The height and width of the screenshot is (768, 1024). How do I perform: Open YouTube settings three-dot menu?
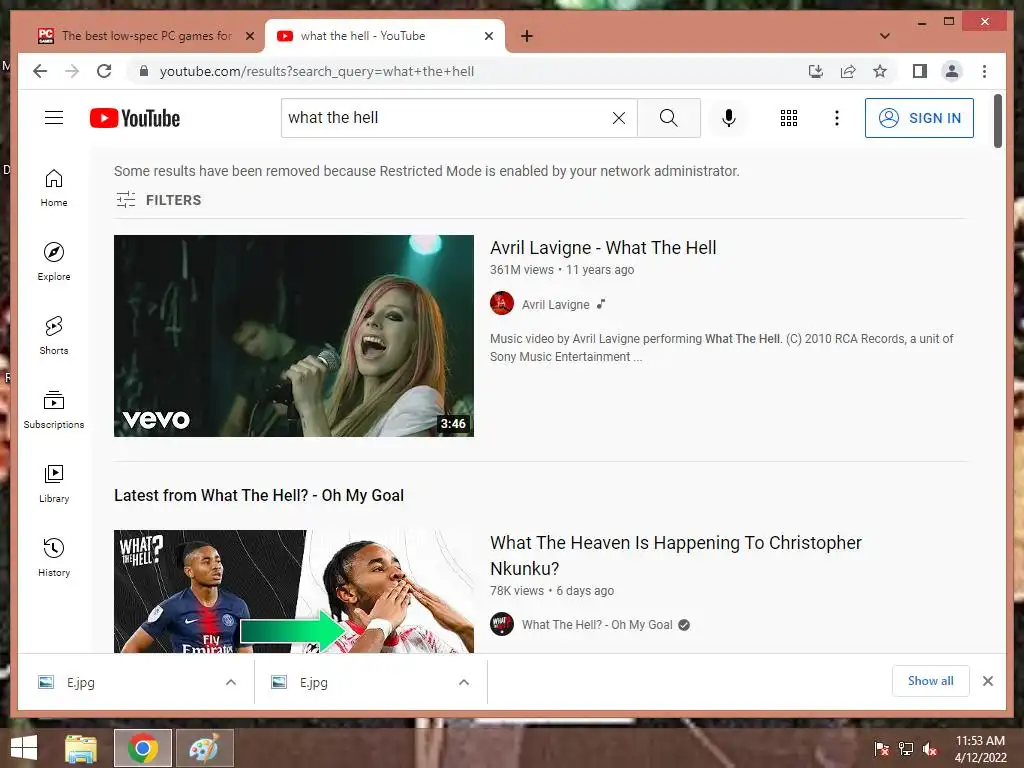coord(837,118)
